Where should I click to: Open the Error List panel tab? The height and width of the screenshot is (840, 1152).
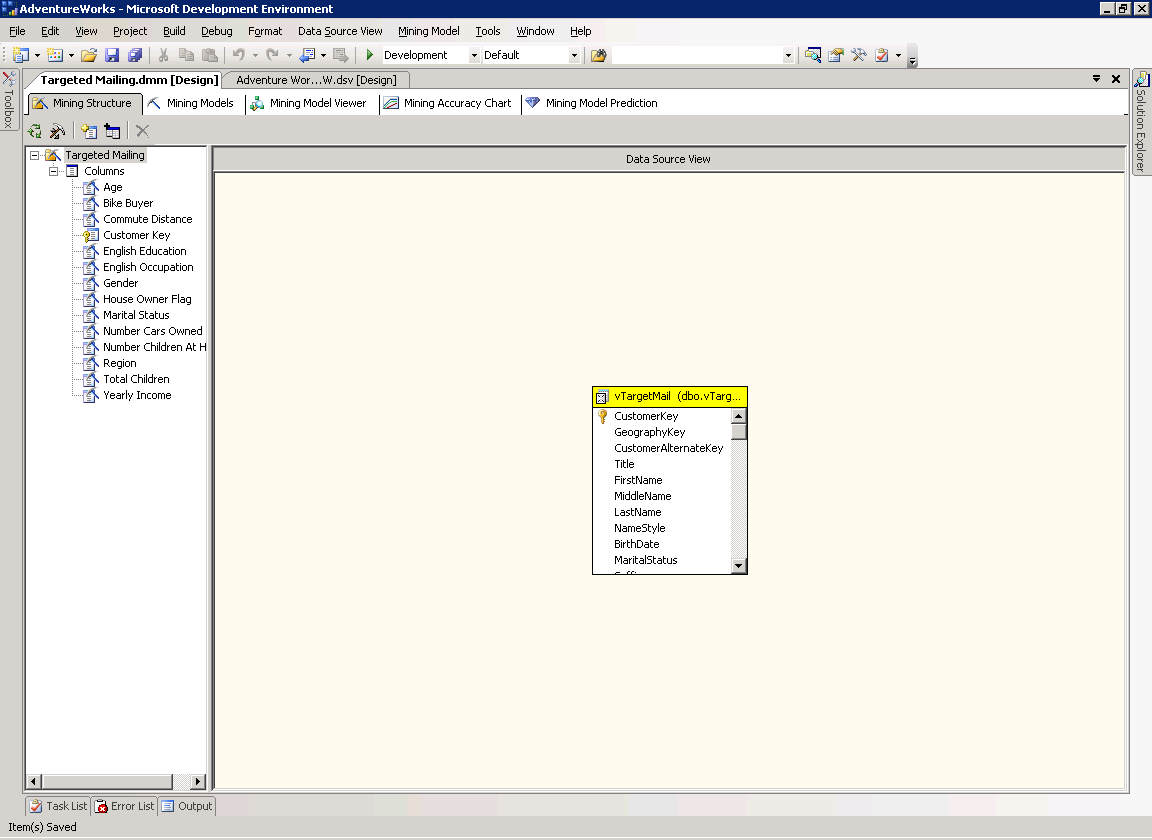pos(125,806)
